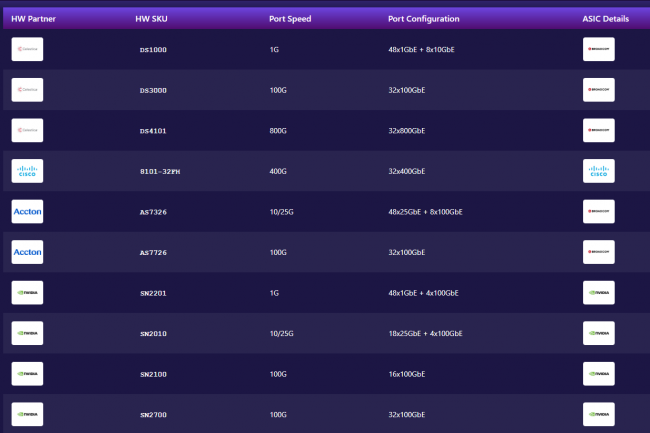This screenshot has width=650, height=433.
Task: Click the Broadcom ASIC logo in the AS7726 row
Action: [x=598, y=252]
